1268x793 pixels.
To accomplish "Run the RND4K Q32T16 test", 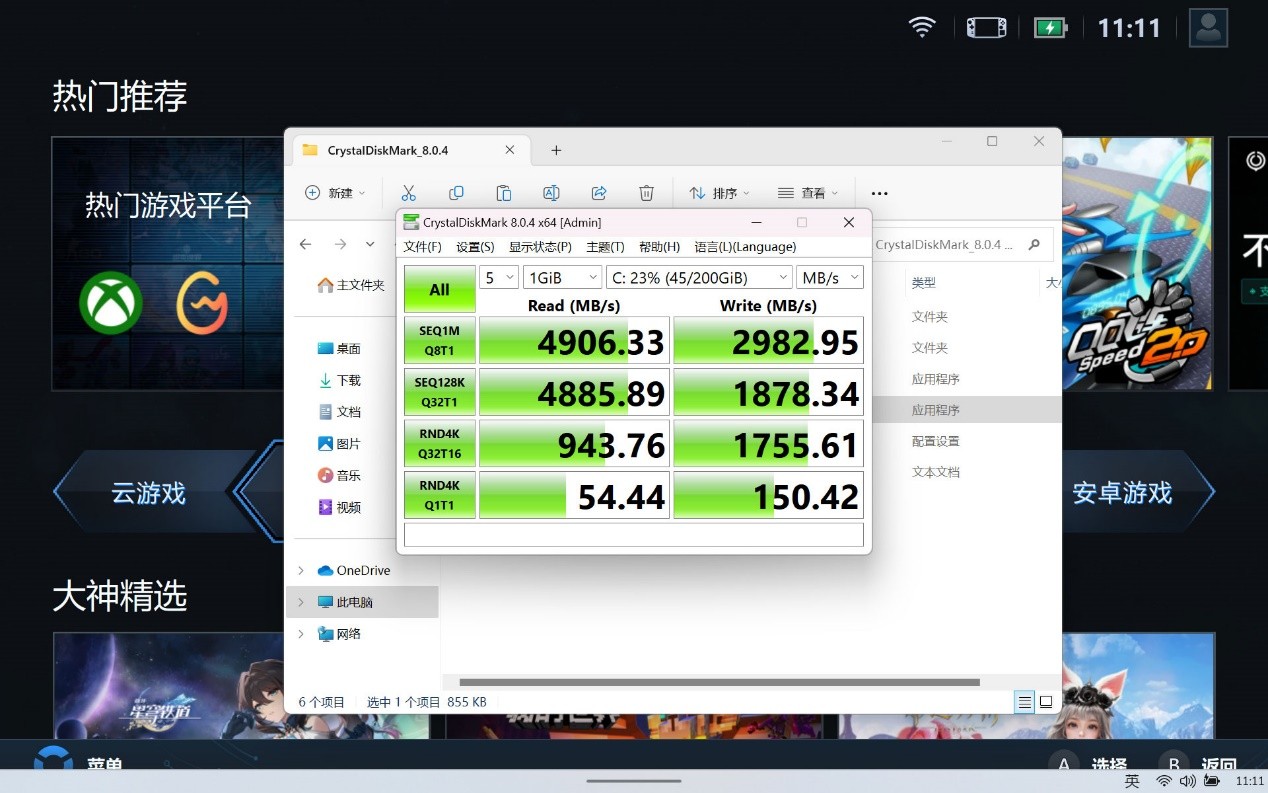I will tap(440, 444).
